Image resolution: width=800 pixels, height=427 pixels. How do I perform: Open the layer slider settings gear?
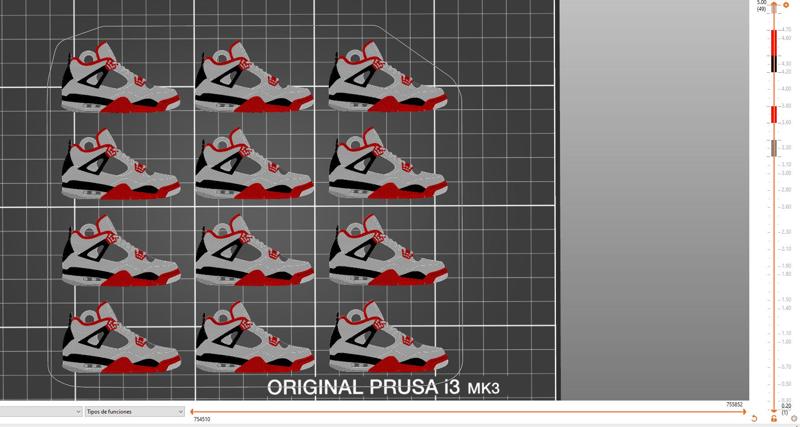[793, 418]
